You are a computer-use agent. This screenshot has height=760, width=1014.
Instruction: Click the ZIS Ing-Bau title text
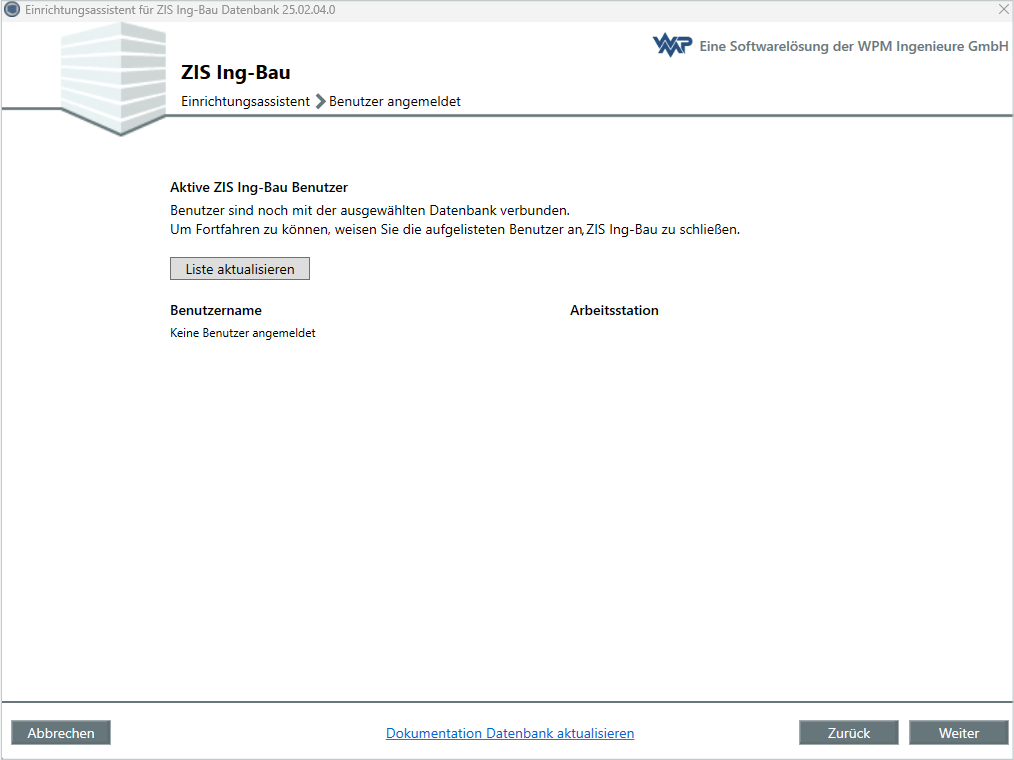(x=235, y=72)
